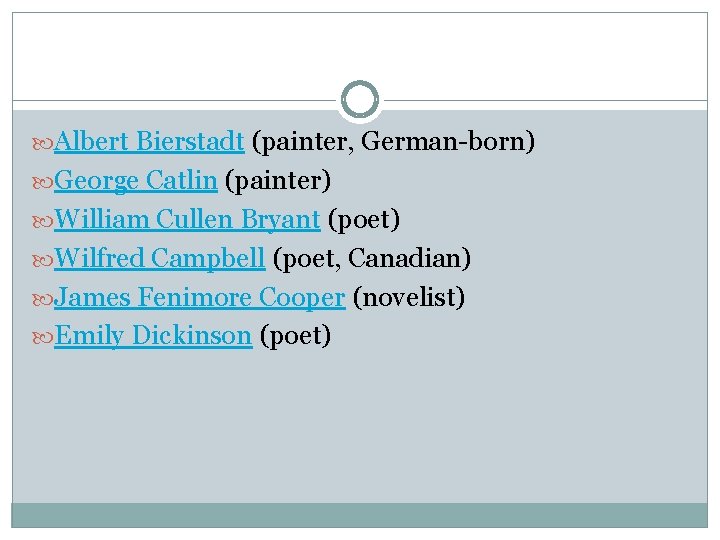The height and width of the screenshot is (540, 720).
Task: Click the text "(painter, German-born)"
Action: coord(393,142)
